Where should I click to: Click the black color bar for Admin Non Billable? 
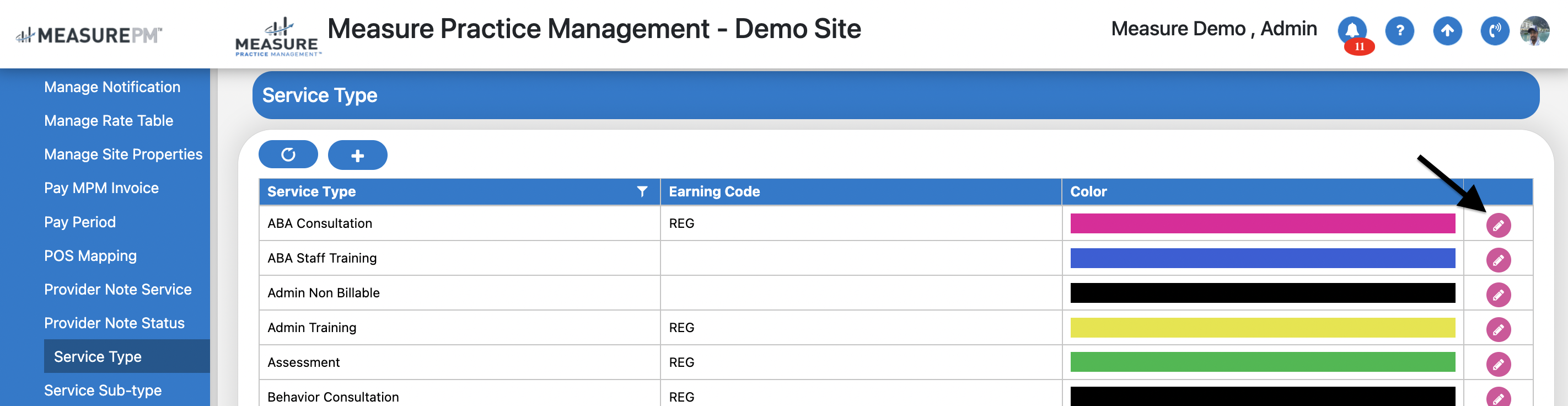click(1263, 293)
